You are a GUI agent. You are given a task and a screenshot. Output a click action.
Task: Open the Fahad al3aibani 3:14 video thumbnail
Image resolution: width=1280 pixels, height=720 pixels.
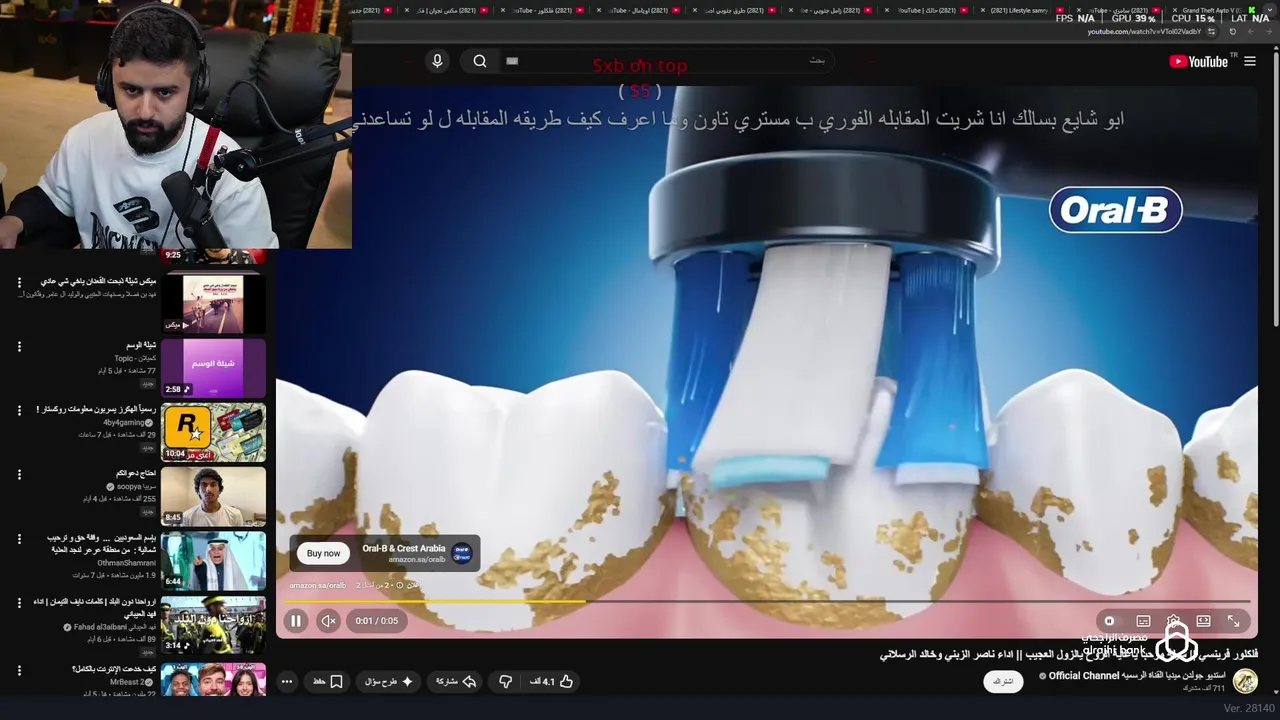(214, 624)
